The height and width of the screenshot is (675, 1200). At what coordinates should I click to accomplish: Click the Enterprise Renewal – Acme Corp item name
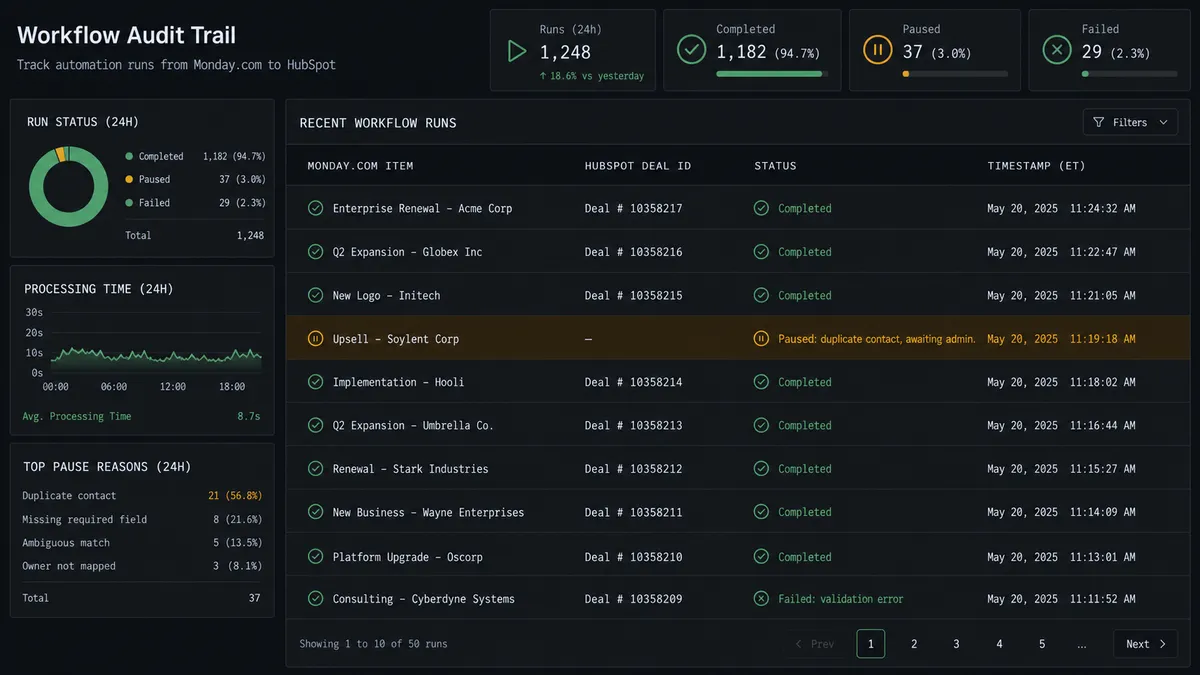[422, 208]
